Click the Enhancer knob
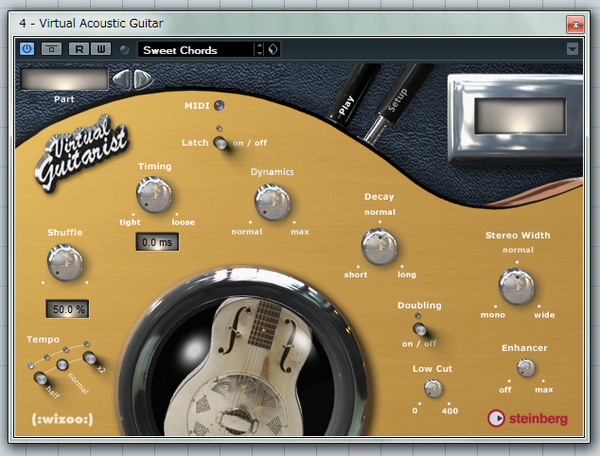The height and width of the screenshot is (456, 600). tap(526, 368)
